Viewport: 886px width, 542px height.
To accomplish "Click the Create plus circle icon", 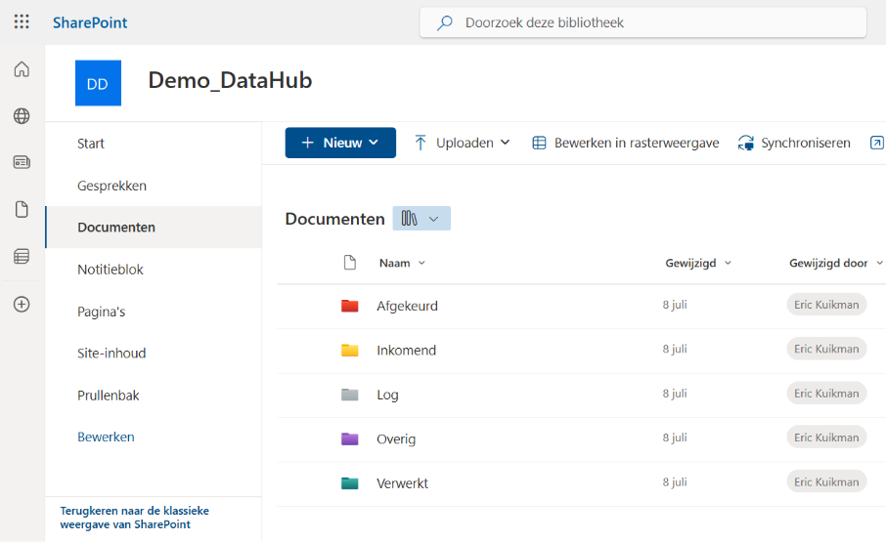I will 21,304.
